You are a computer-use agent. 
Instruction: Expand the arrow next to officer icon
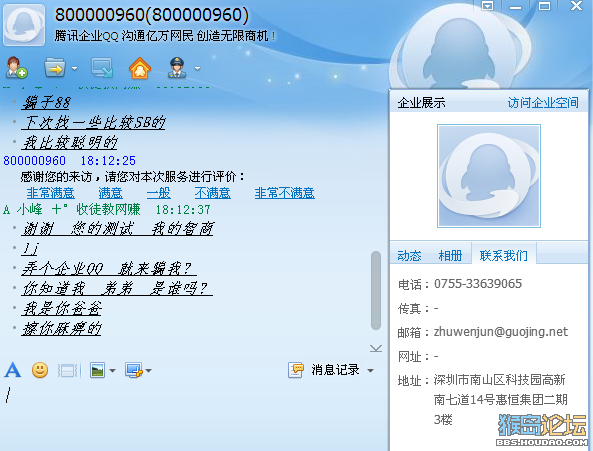[197, 68]
